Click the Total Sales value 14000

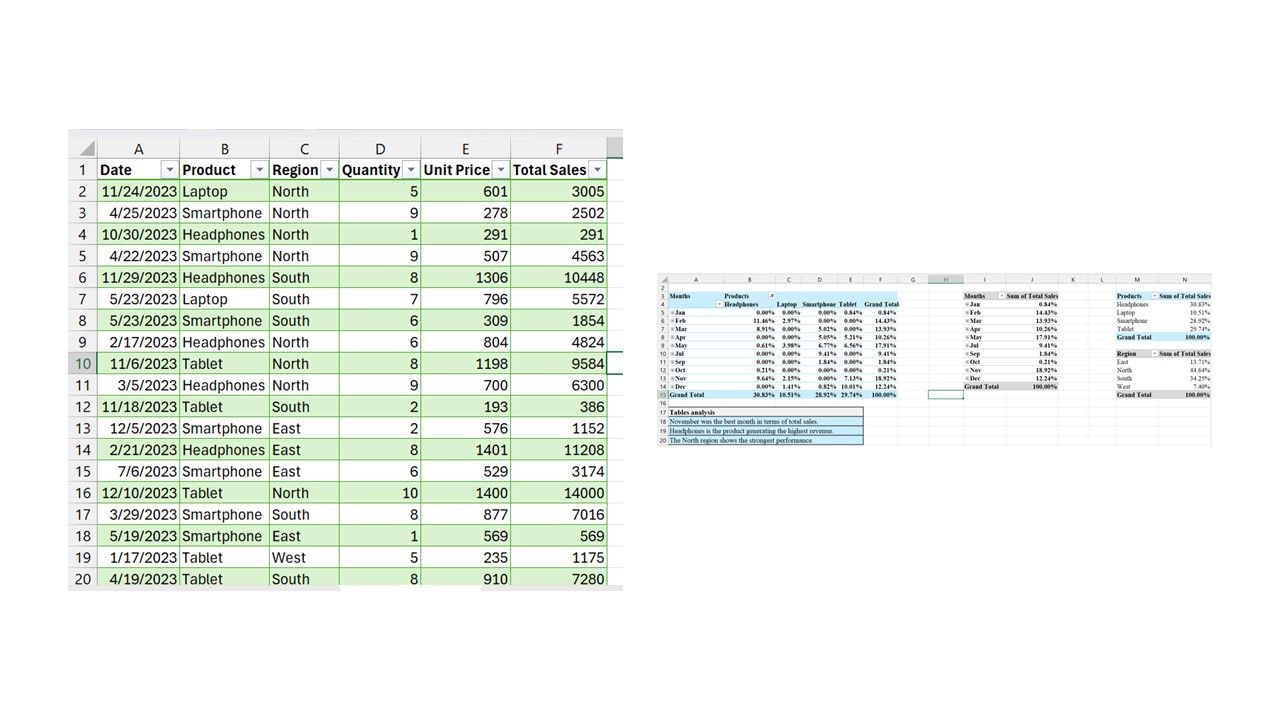click(559, 493)
